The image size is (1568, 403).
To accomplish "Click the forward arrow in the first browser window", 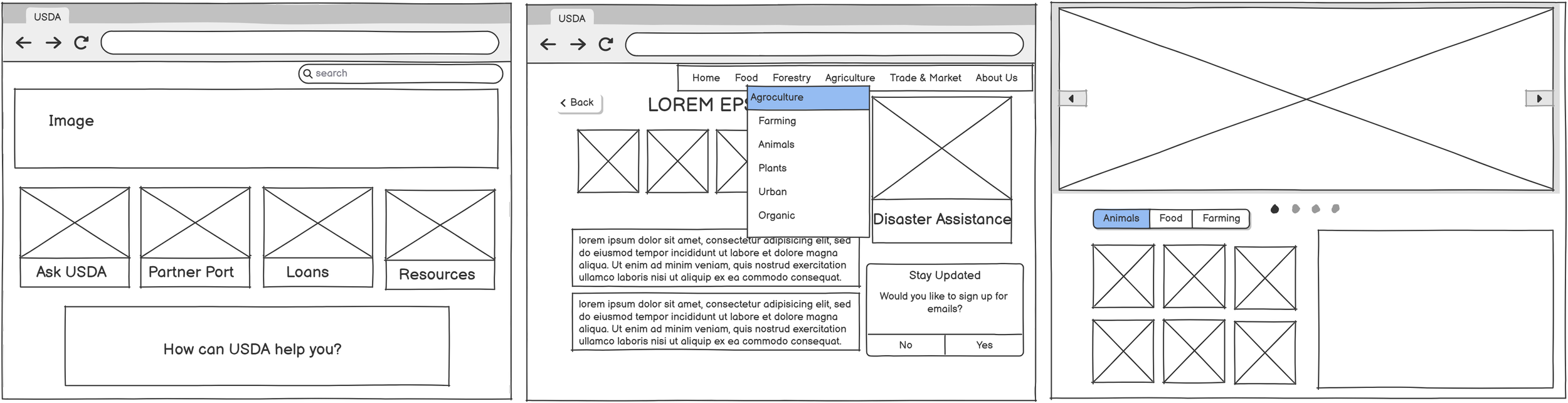I will 53,43.
